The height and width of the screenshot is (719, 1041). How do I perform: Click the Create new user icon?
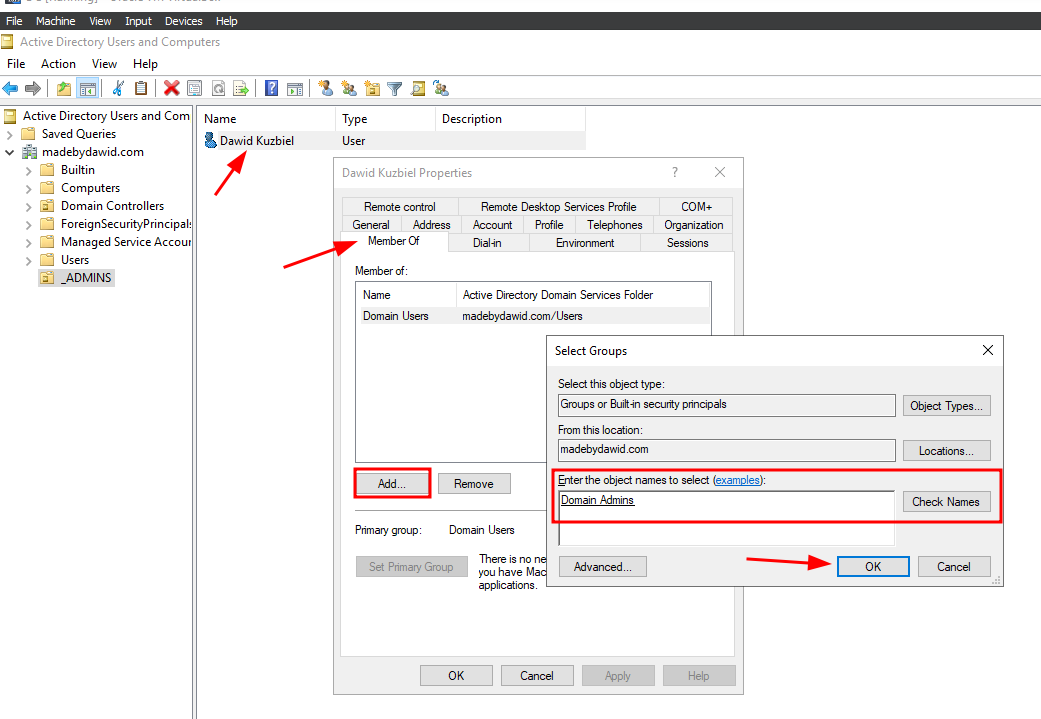pyautogui.click(x=325, y=88)
